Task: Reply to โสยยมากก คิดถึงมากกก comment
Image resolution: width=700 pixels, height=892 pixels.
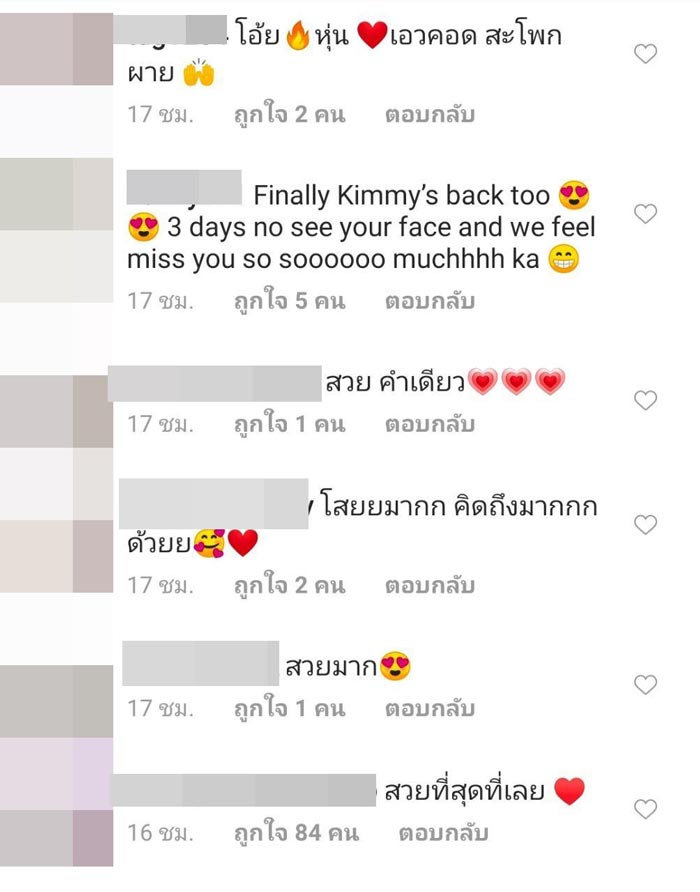Action: [430, 586]
